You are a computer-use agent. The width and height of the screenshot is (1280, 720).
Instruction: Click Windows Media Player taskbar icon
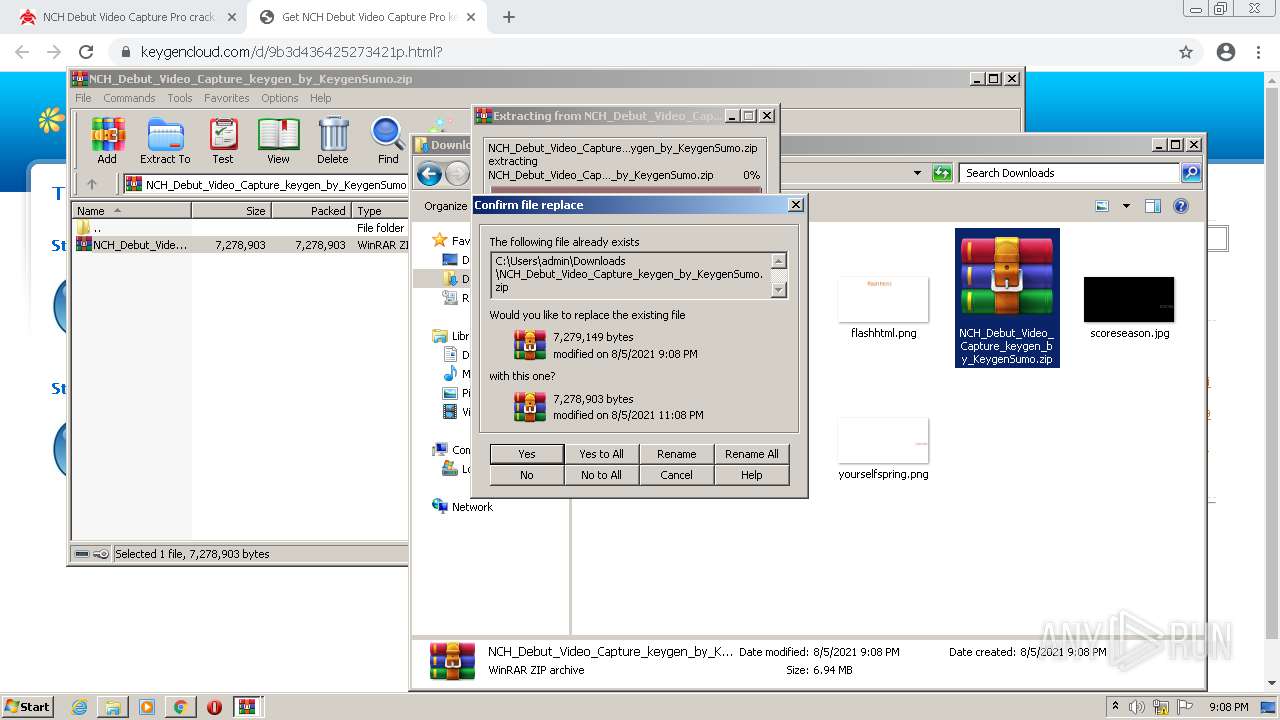[x=147, y=707]
